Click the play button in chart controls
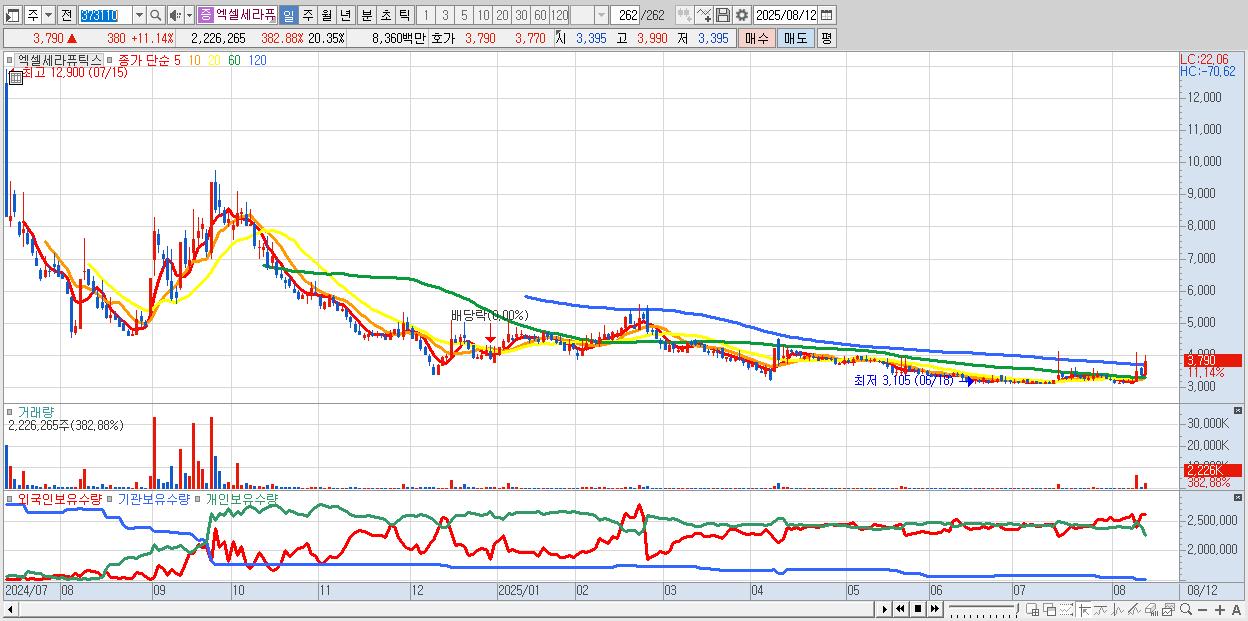The height and width of the screenshot is (621, 1248). coord(885,609)
